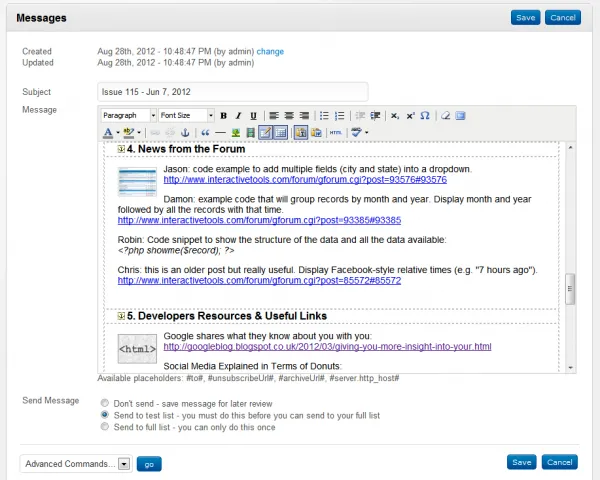Select "Don't send" save for later option

click(x=106, y=401)
